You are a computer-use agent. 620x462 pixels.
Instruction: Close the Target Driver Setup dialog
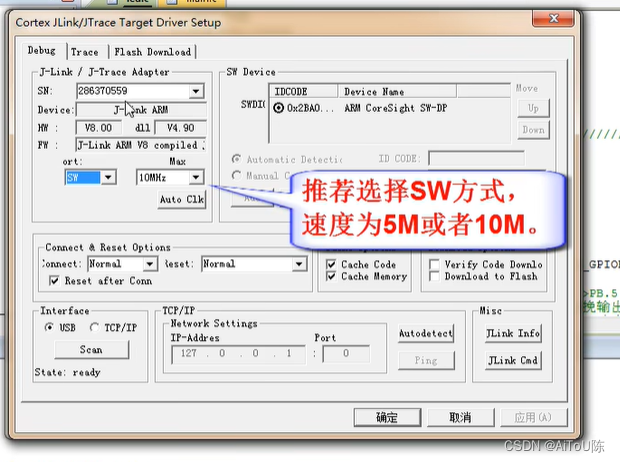point(553,18)
